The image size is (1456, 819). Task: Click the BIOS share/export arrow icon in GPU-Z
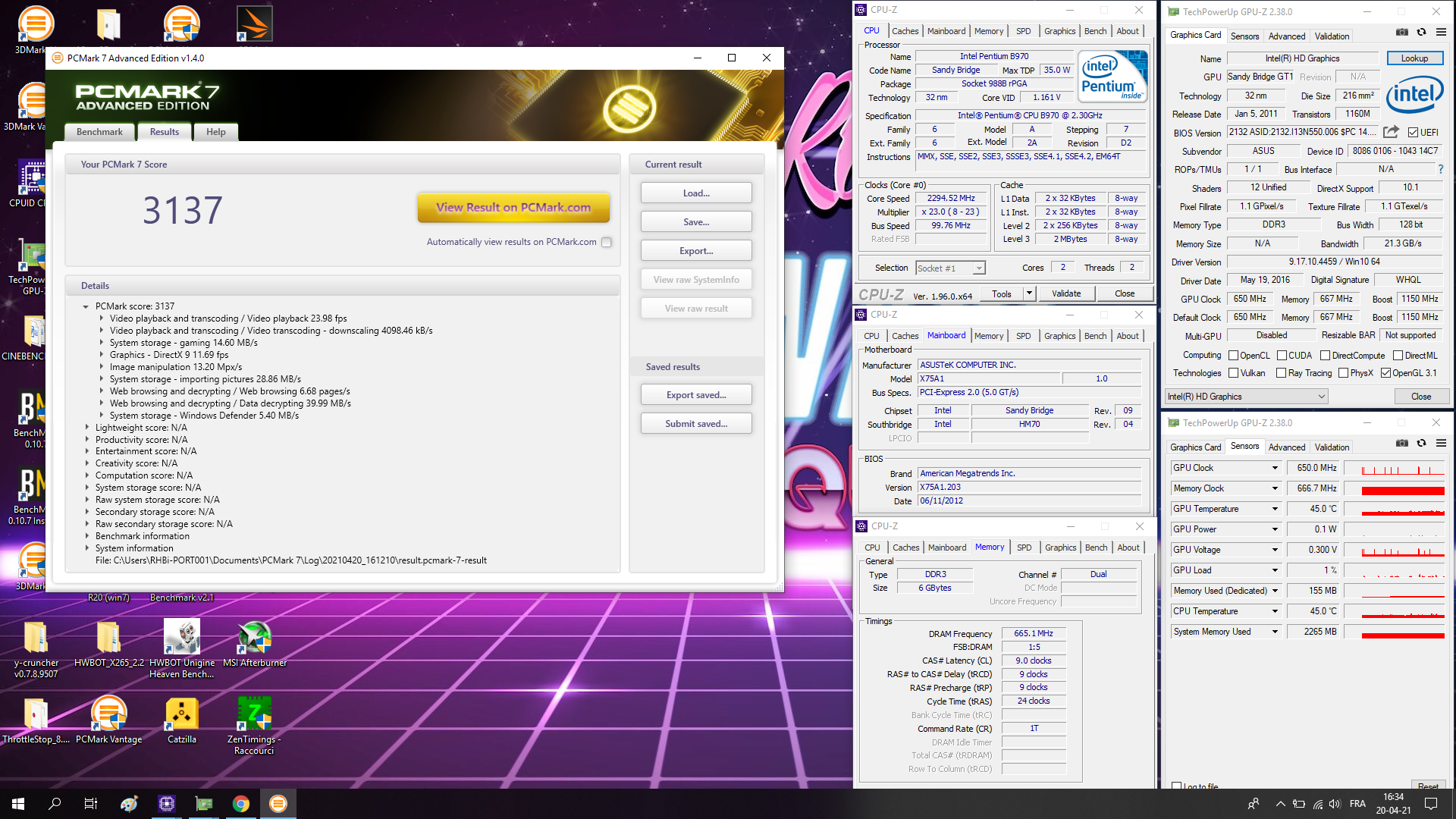tap(1391, 132)
